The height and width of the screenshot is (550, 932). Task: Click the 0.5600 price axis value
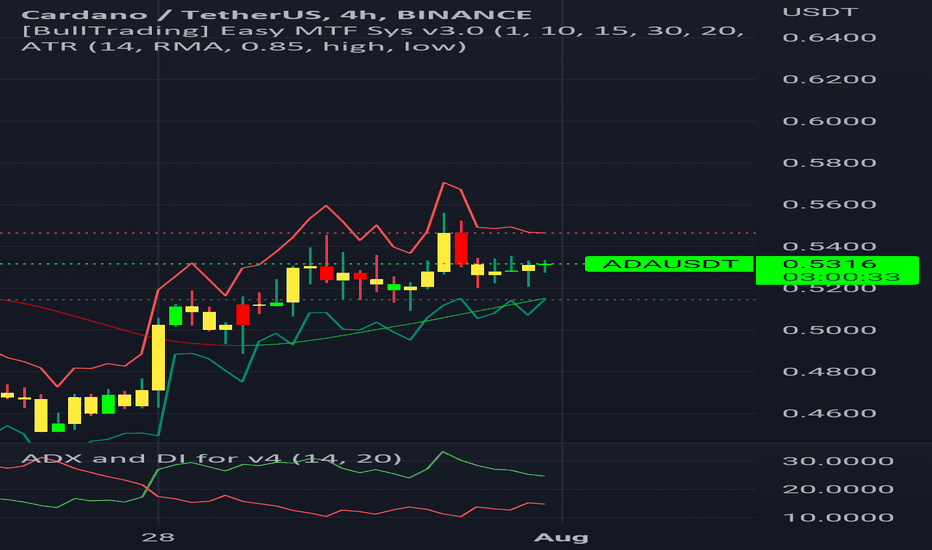(x=829, y=205)
